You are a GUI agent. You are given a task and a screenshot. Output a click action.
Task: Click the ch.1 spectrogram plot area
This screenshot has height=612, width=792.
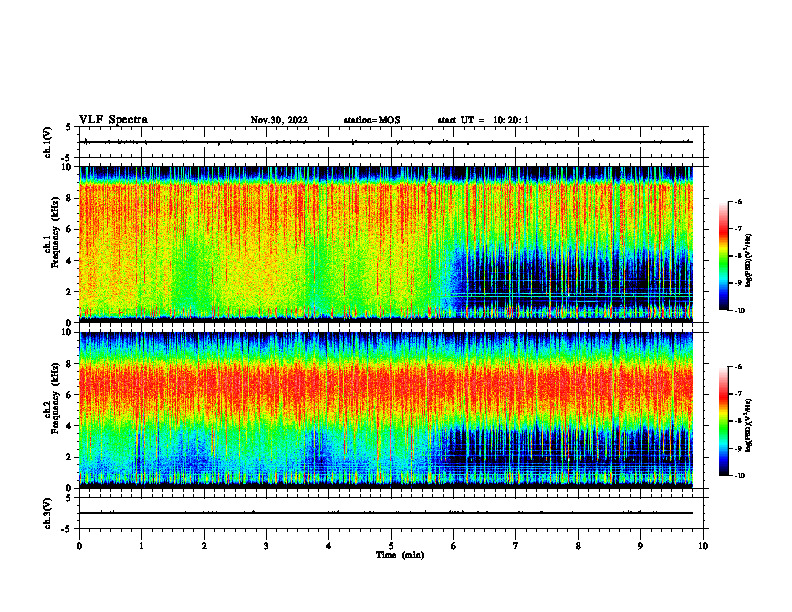391,244
